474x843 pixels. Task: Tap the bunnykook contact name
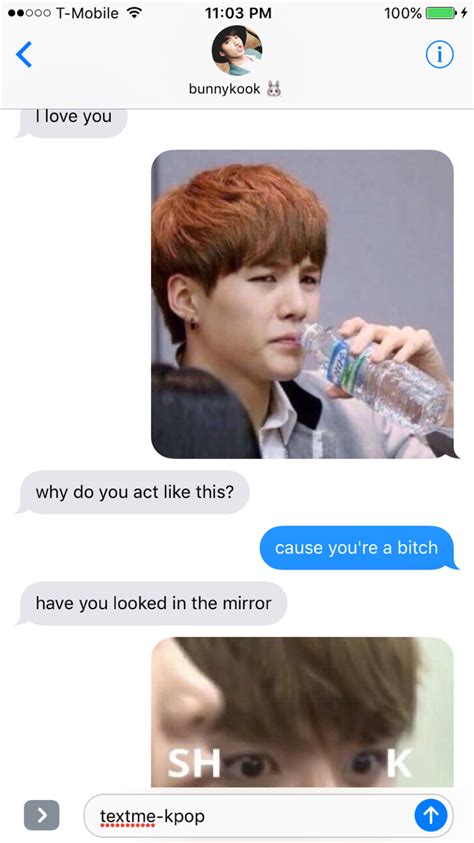224,89
